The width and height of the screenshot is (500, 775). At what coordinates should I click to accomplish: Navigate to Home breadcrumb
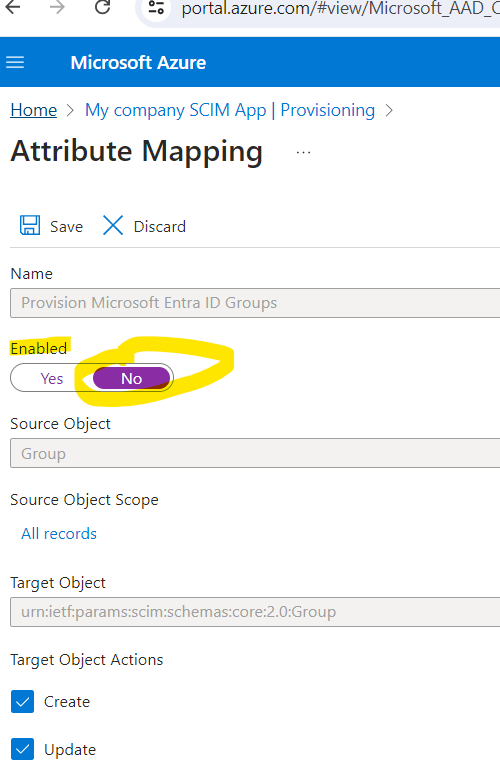[x=34, y=110]
